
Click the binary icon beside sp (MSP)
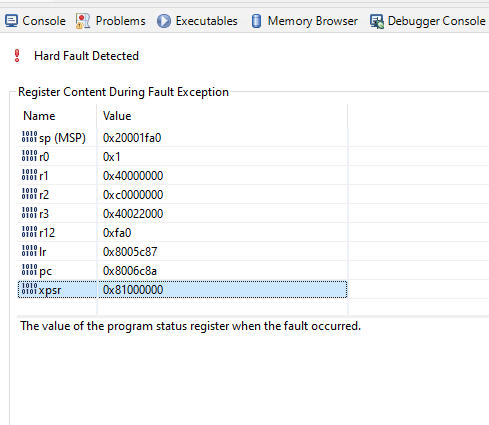coord(29,137)
